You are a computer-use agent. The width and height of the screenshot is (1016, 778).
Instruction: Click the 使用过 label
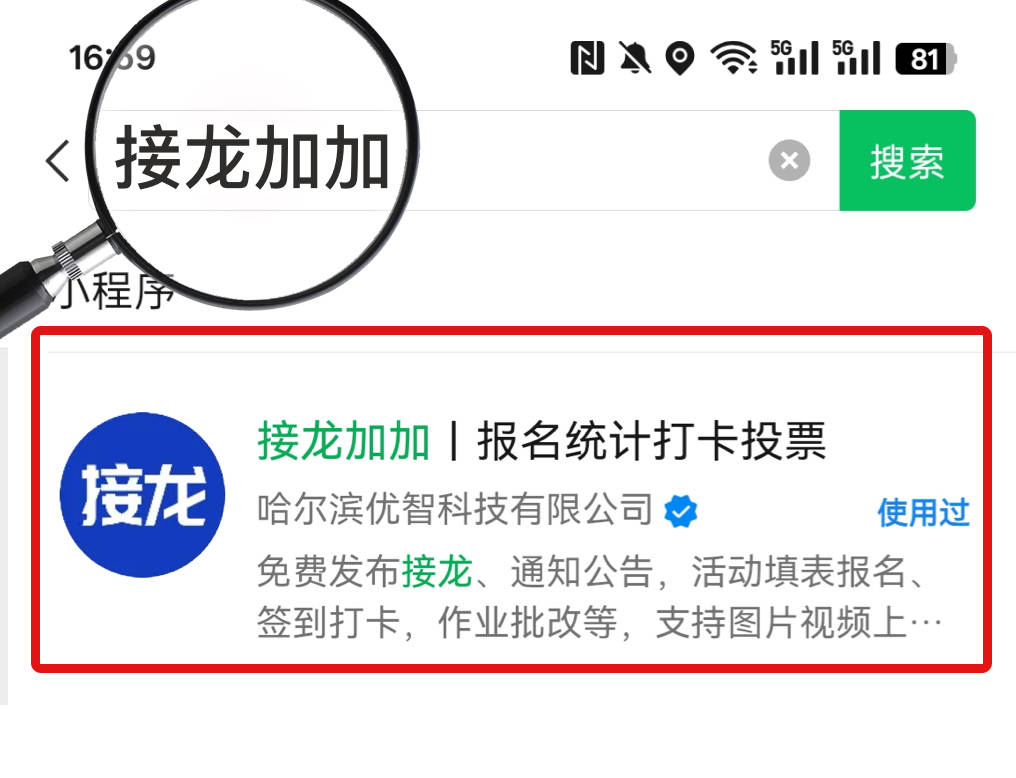(x=923, y=512)
